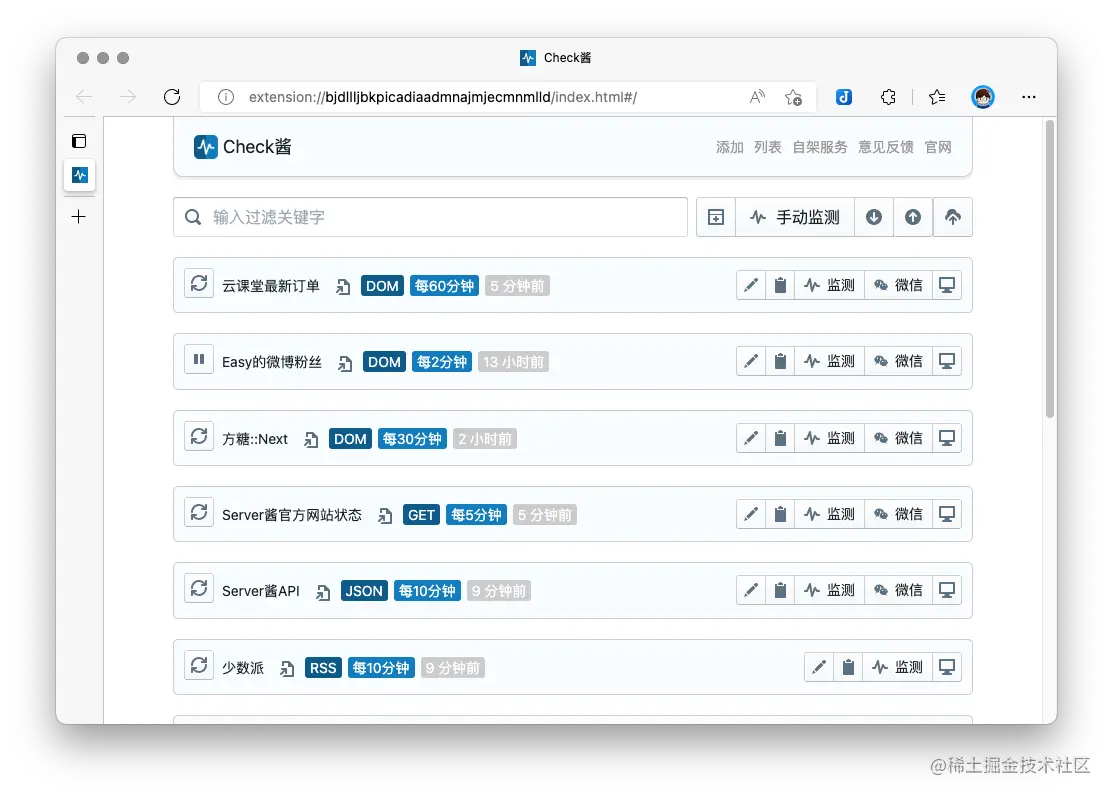Click 监测 button for 少数派
The image size is (1113, 798).
pyautogui.click(x=897, y=667)
